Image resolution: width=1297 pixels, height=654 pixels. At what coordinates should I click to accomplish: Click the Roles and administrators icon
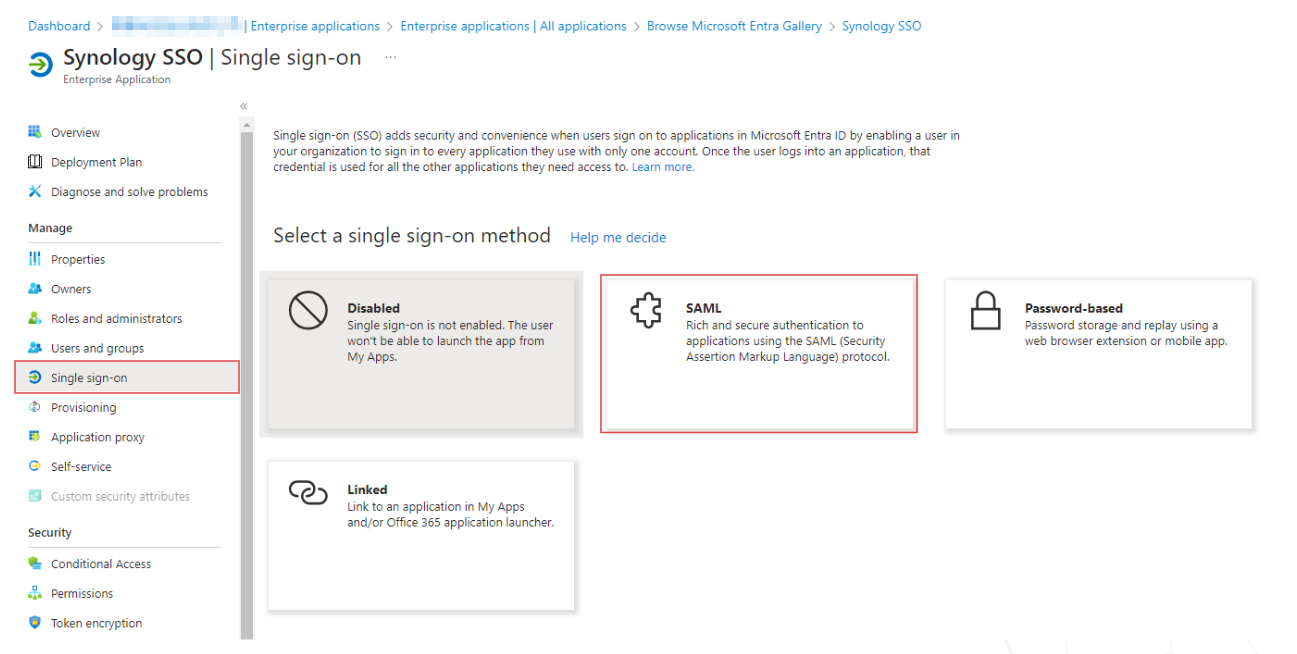click(x=35, y=318)
